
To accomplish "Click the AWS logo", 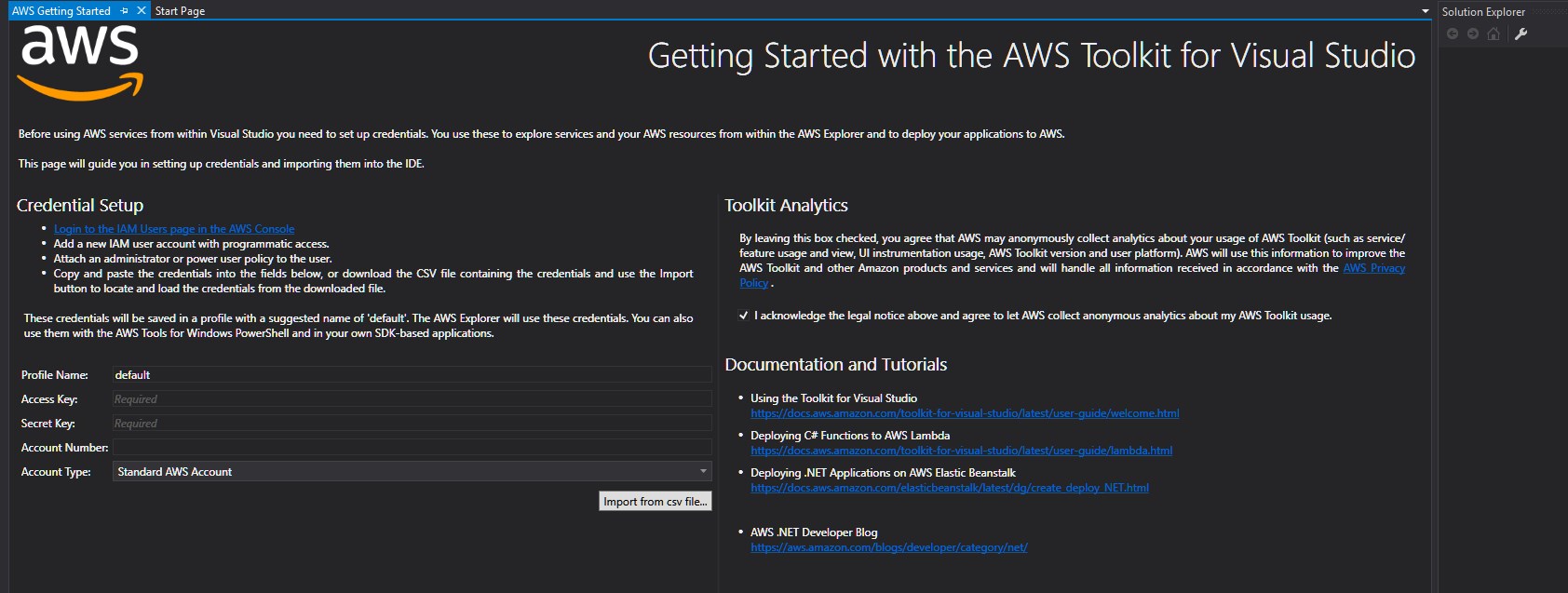I will point(80,61).
